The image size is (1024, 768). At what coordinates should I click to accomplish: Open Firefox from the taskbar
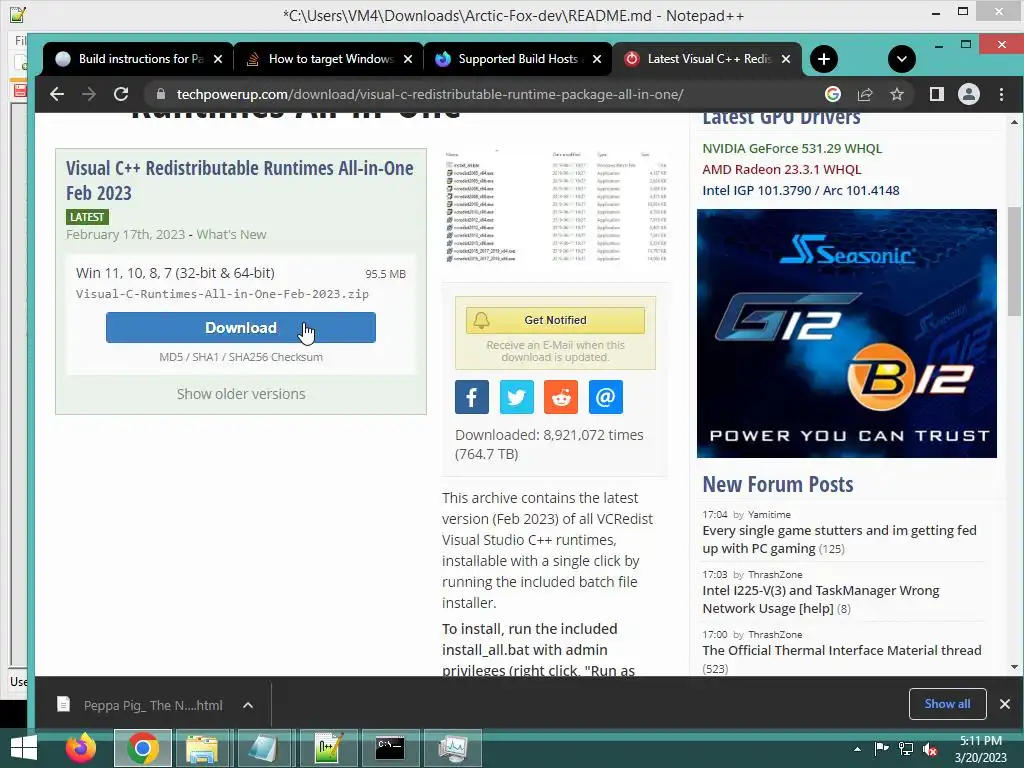point(81,748)
